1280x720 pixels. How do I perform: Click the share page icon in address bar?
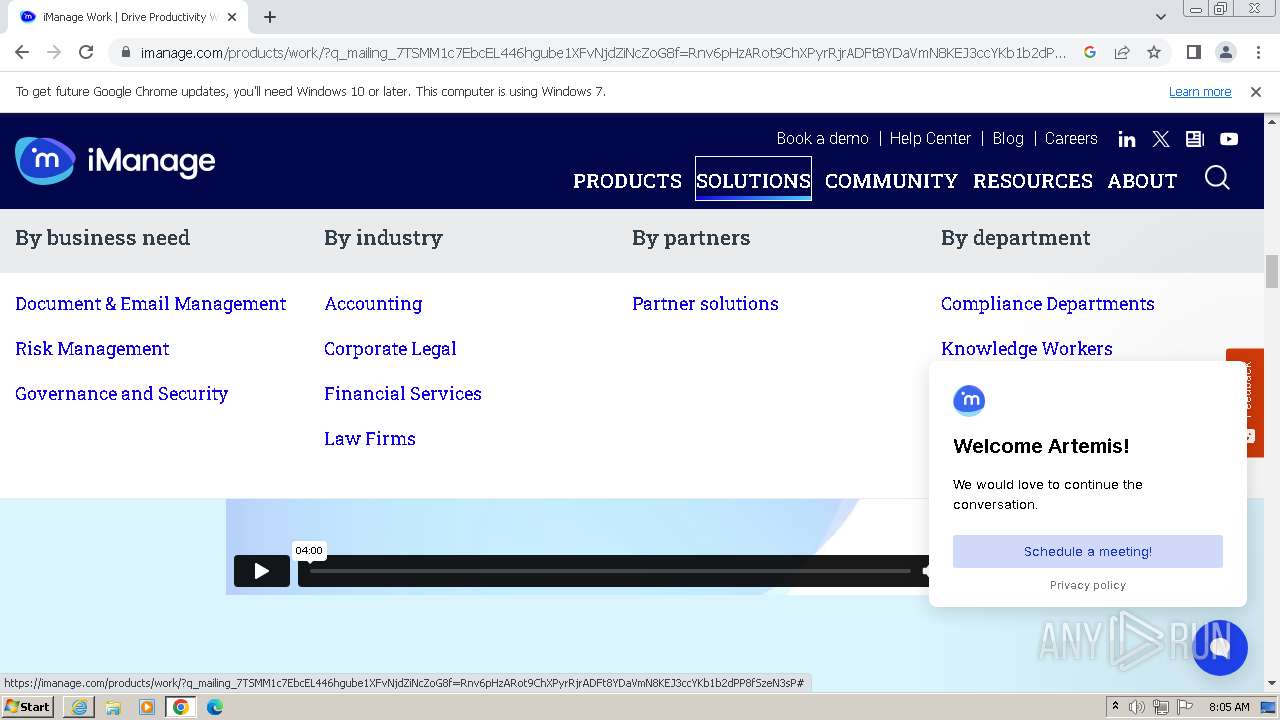pyautogui.click(x=1122, y=52)
